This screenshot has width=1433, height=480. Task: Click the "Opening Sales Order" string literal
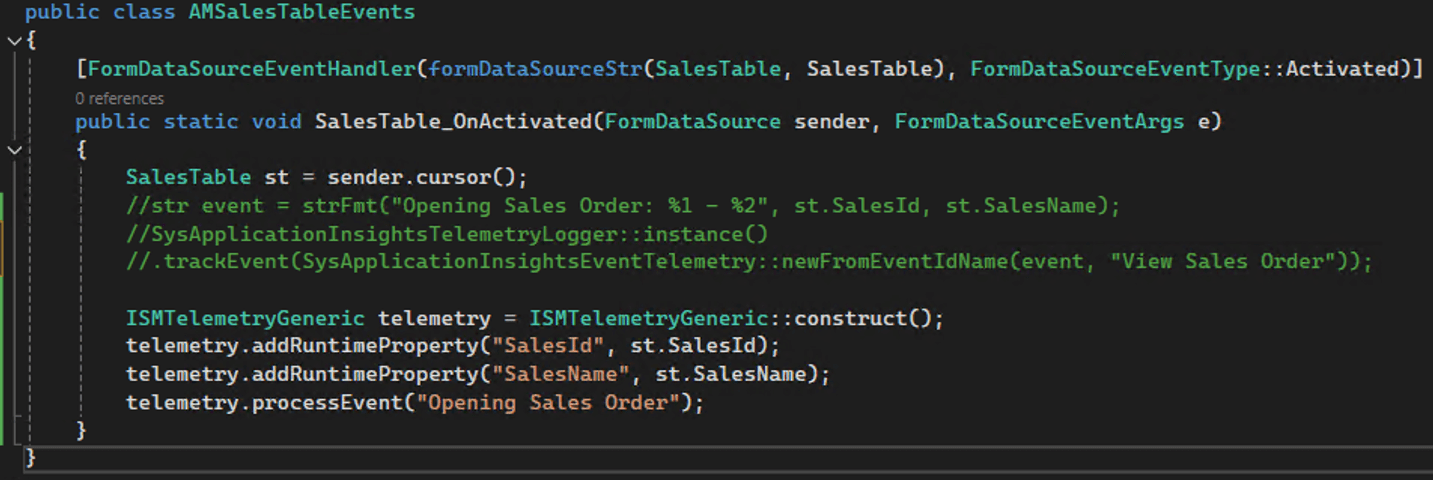(550, 402)
